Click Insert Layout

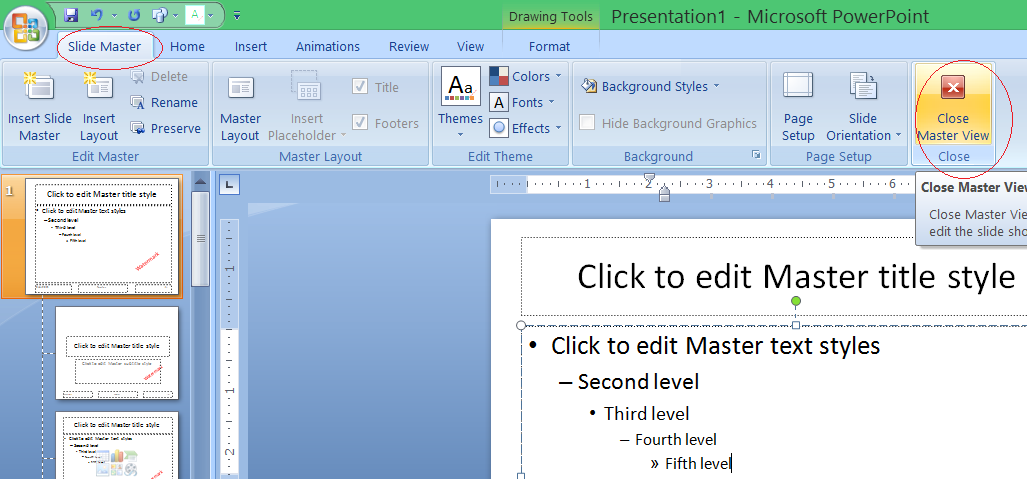click(x=99, y=106)
